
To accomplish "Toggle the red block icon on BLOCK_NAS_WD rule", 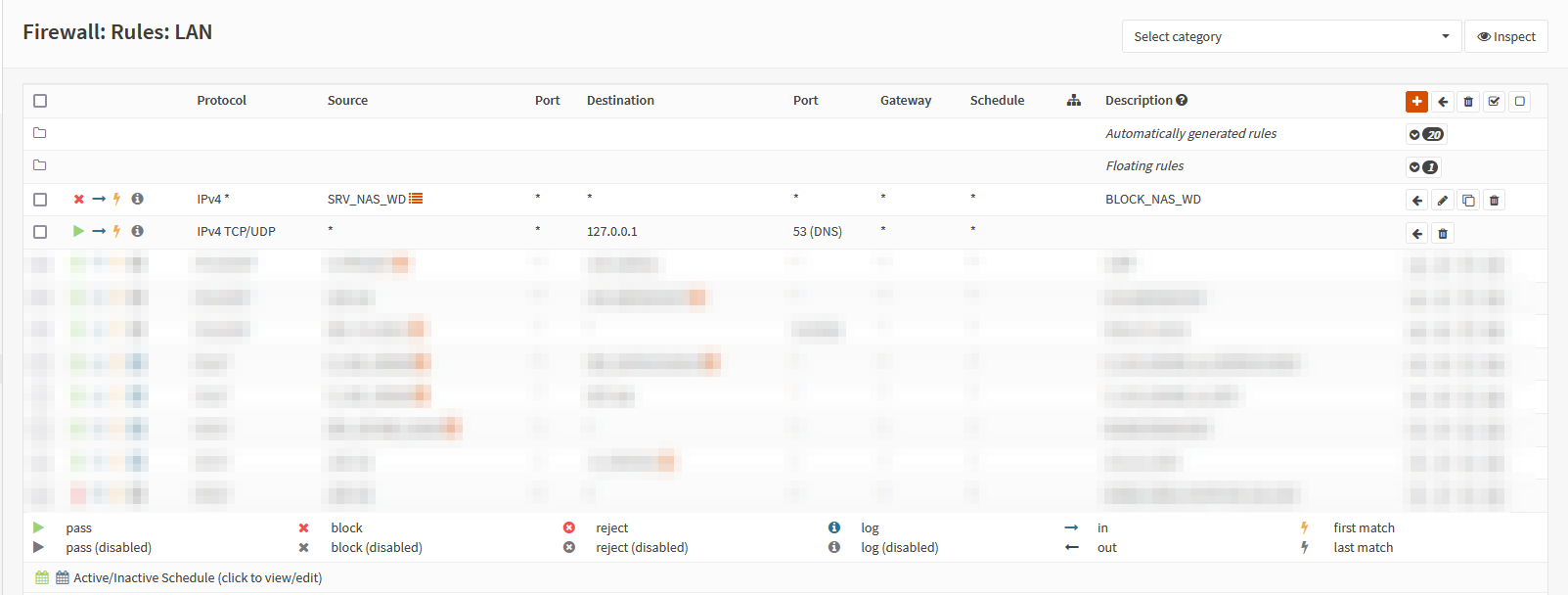I will (x=79, y=199).
